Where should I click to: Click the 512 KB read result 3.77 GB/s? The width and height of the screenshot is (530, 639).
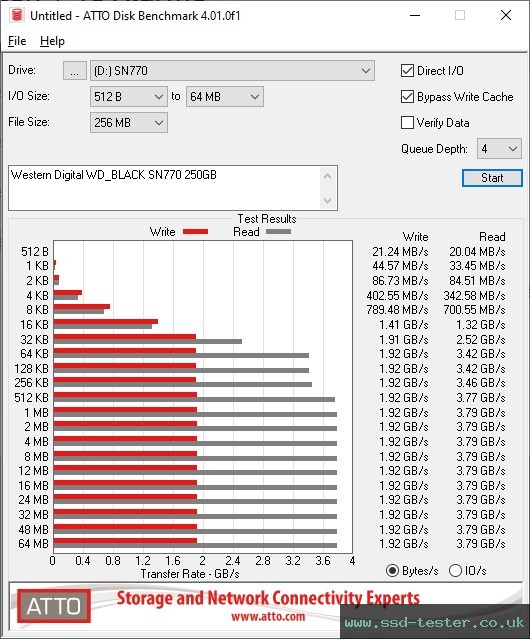coord(481,398)
